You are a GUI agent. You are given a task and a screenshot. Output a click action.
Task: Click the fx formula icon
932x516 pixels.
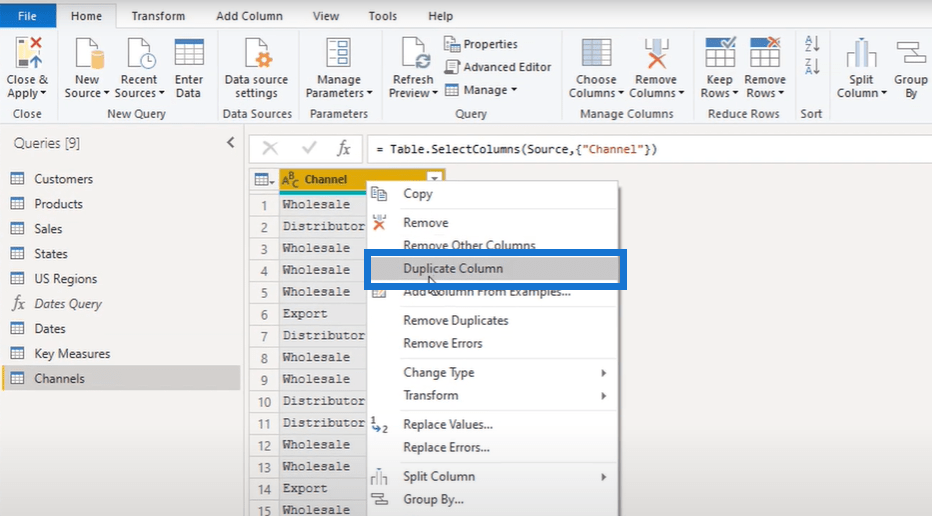(x=344, y=148)
